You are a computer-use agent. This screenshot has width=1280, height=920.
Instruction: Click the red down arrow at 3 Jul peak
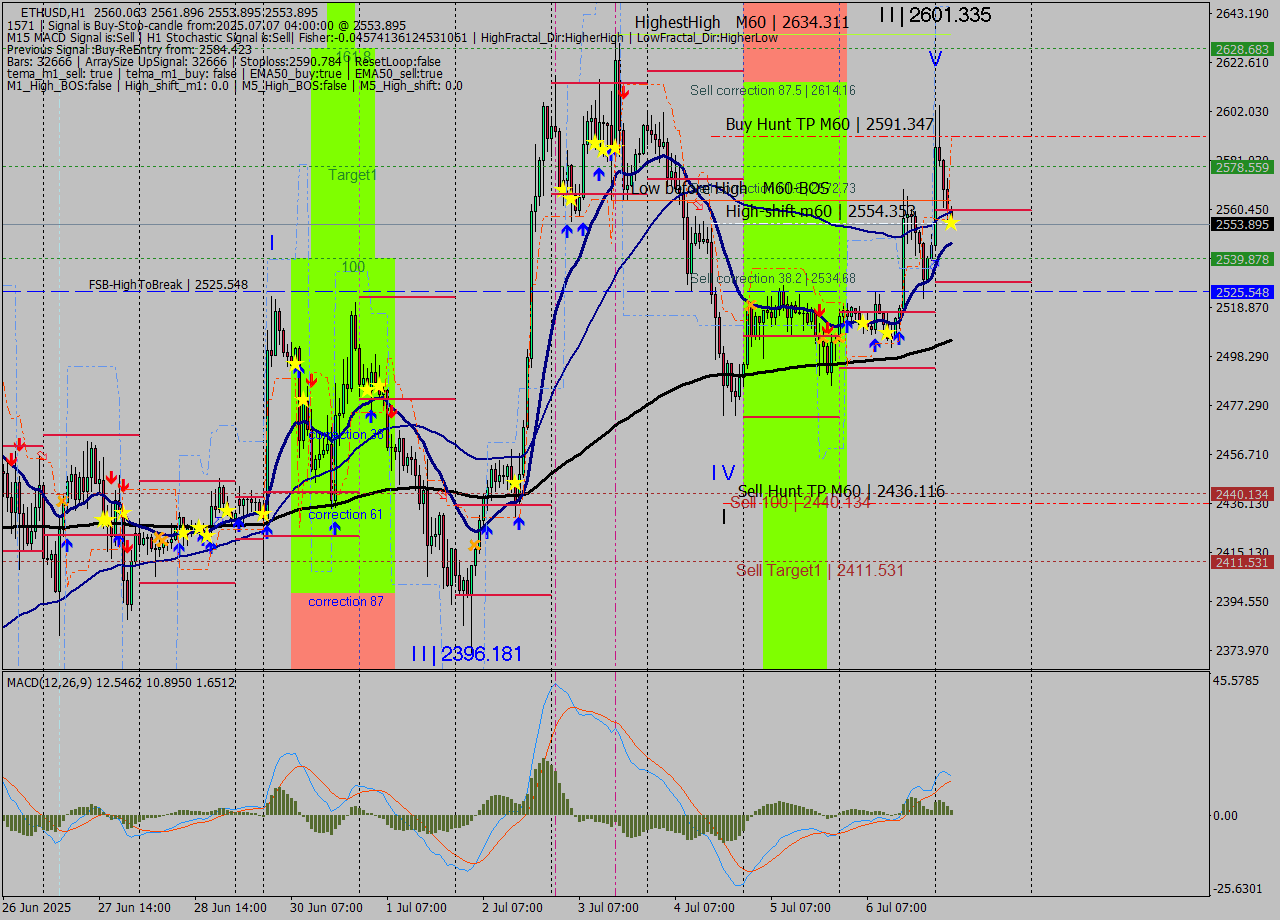click(623, 93)
